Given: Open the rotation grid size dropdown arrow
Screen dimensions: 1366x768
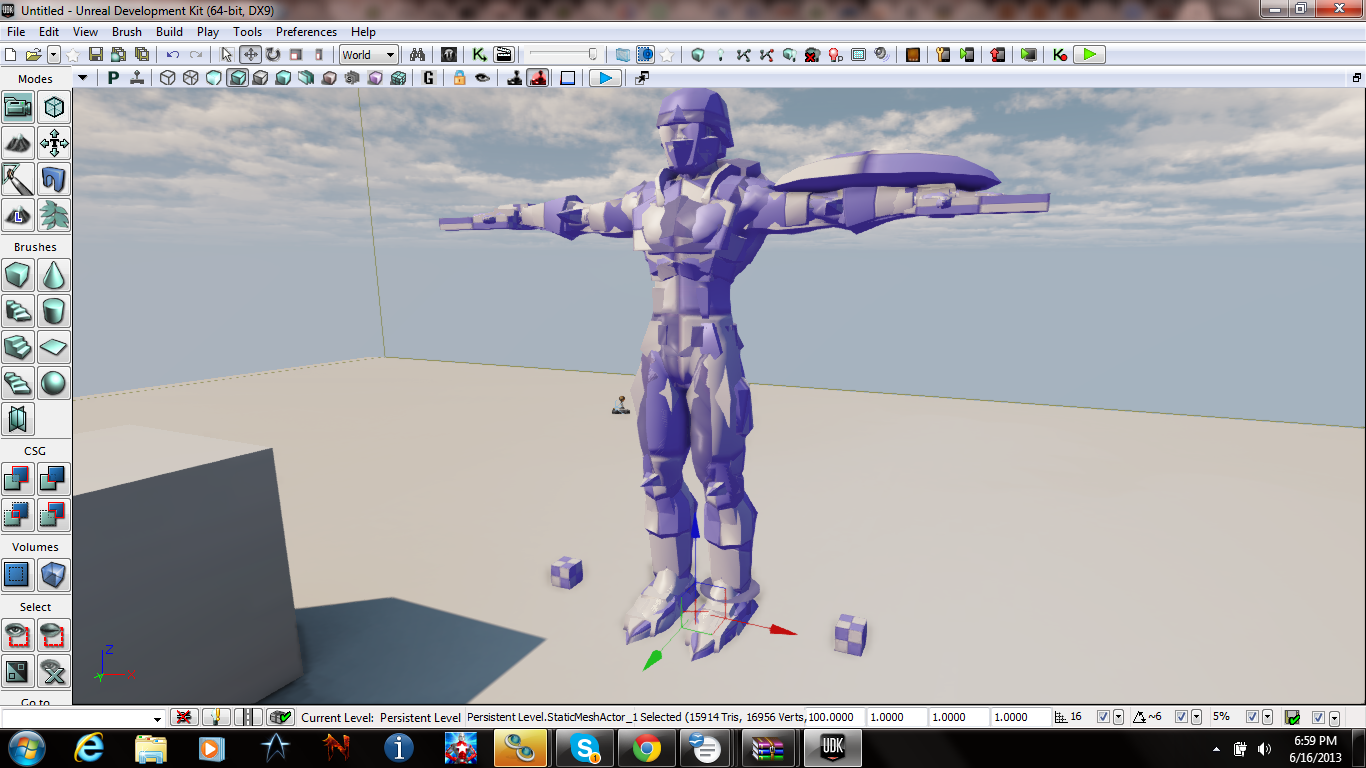Looking at the screenshot, I should [x=1196, y=717].
